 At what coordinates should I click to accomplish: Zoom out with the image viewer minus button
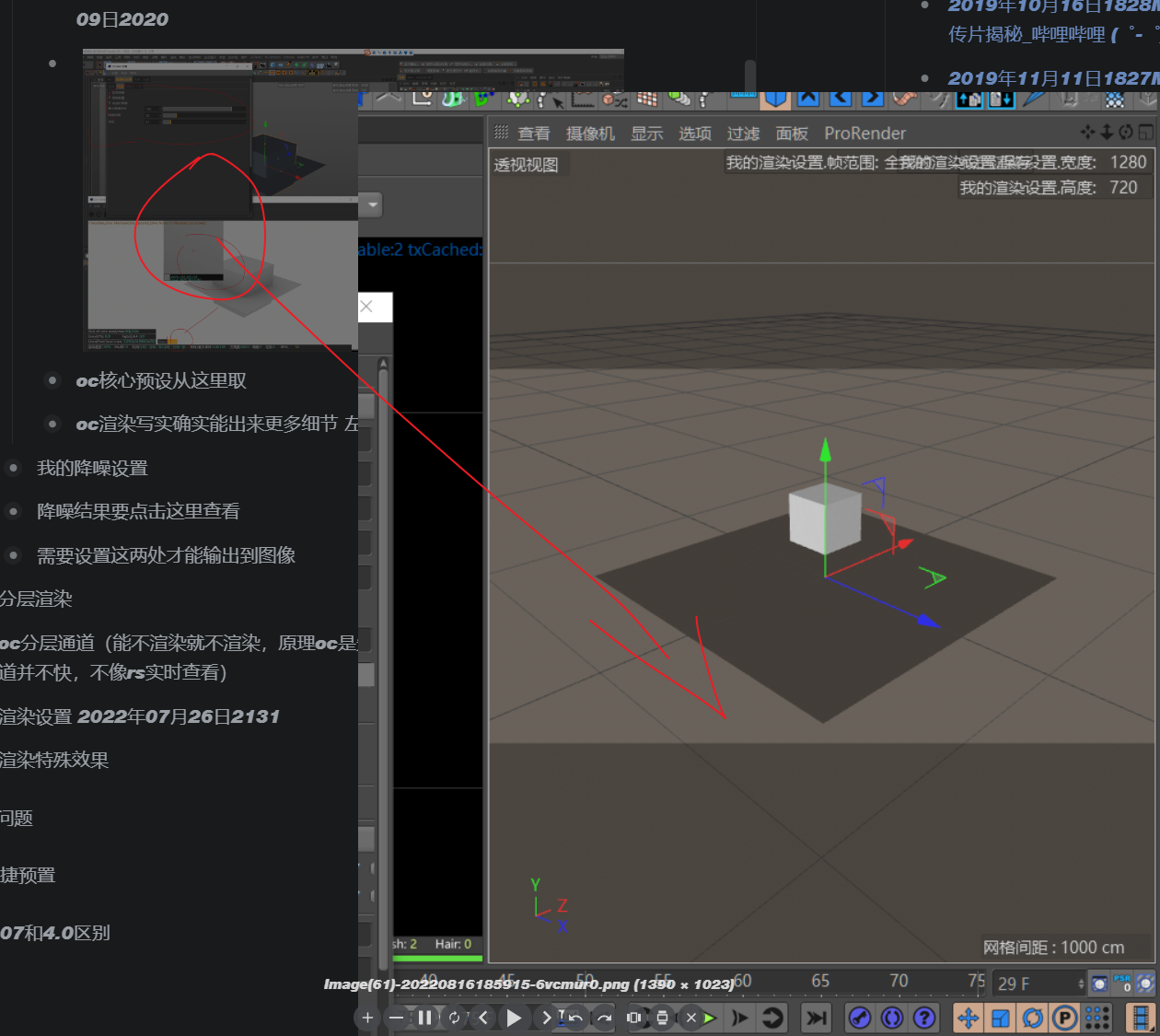[x=396, y=1018]
